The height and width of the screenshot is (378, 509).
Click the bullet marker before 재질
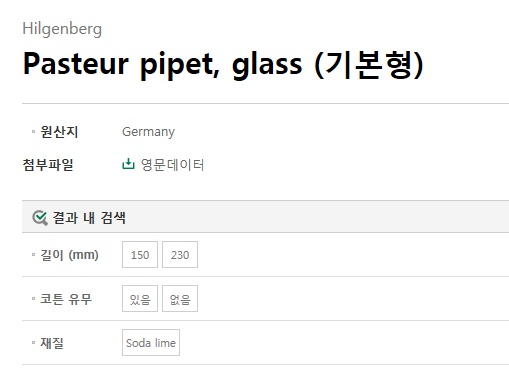click(x=33, y=343)
